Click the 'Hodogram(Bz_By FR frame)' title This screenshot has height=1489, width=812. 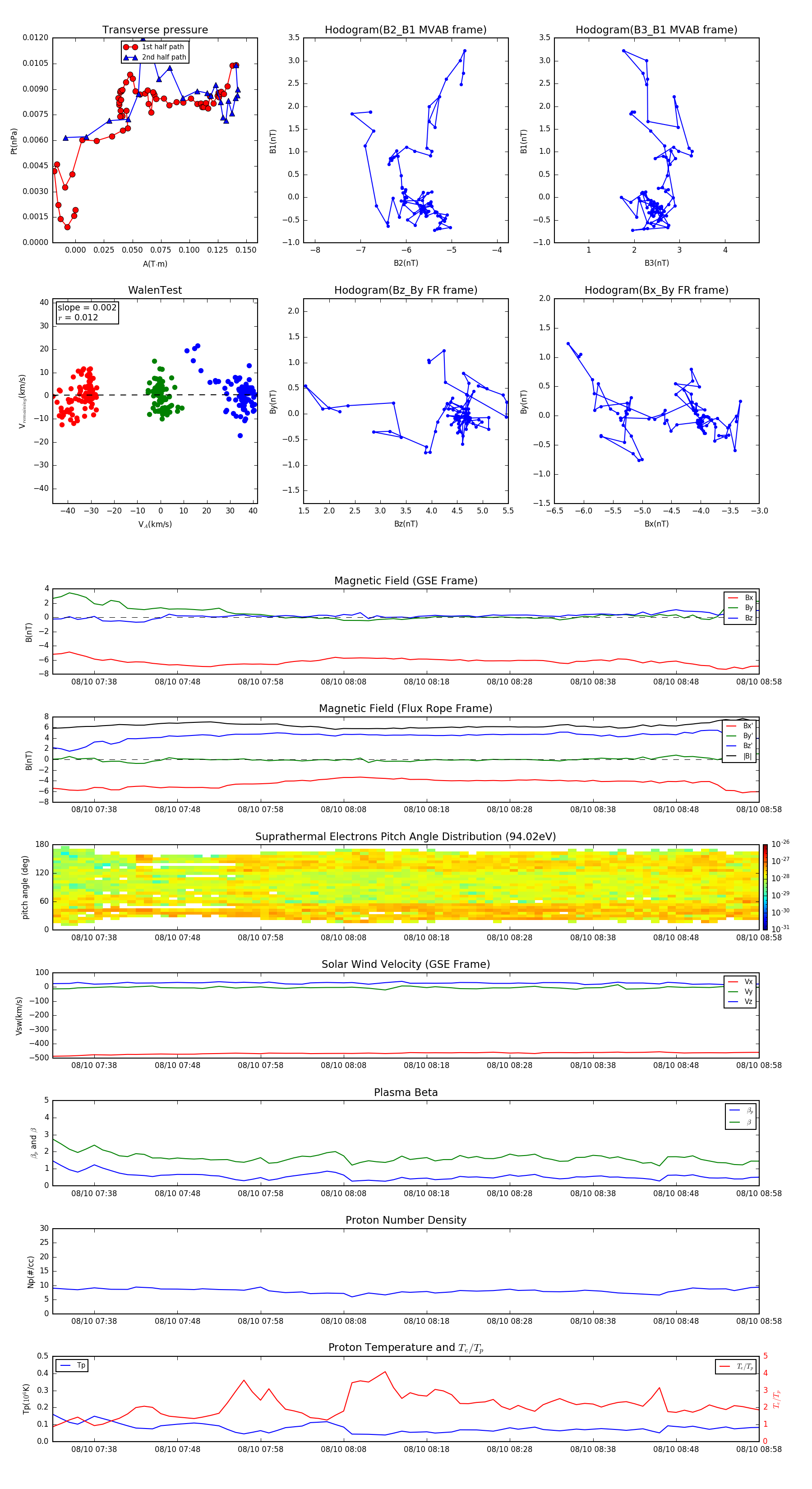pos(406,290)
